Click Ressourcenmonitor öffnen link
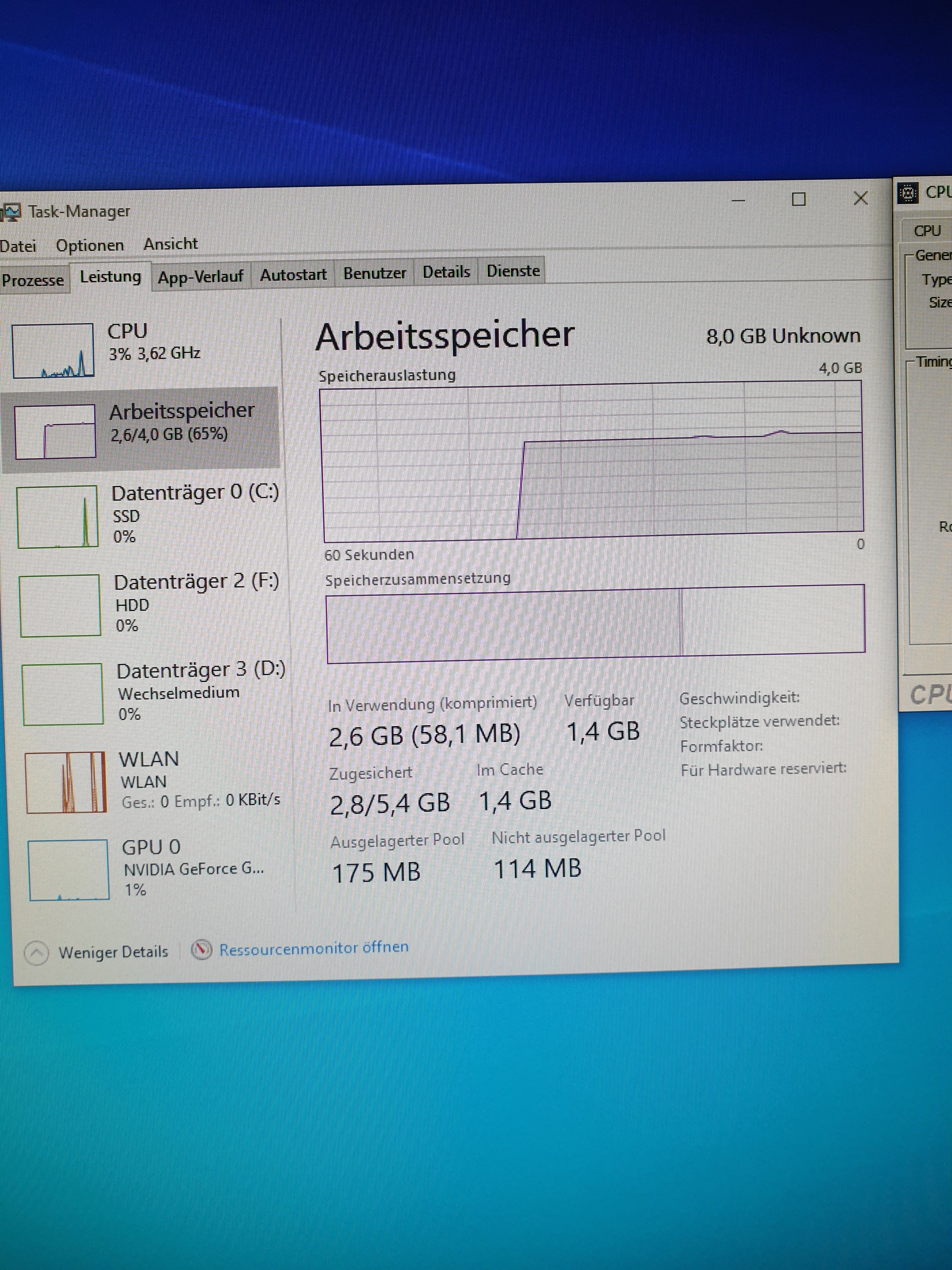 pyautogui.click(x=313, y=948)
